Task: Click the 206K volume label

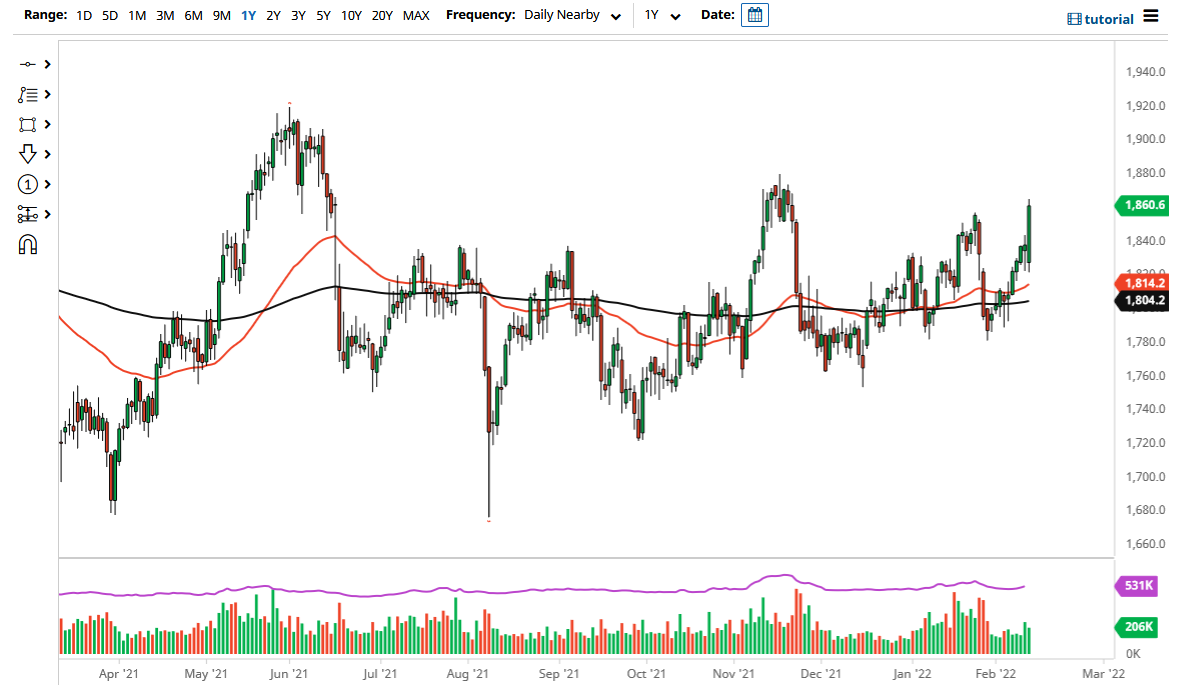Action: click(1137, 626)
